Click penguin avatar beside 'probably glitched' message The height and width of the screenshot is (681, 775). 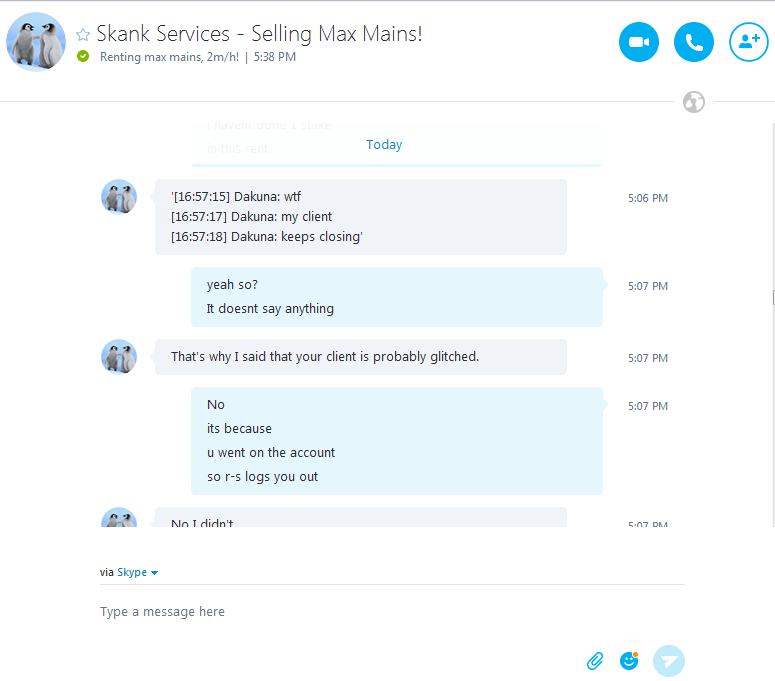[x=119, y=356]
